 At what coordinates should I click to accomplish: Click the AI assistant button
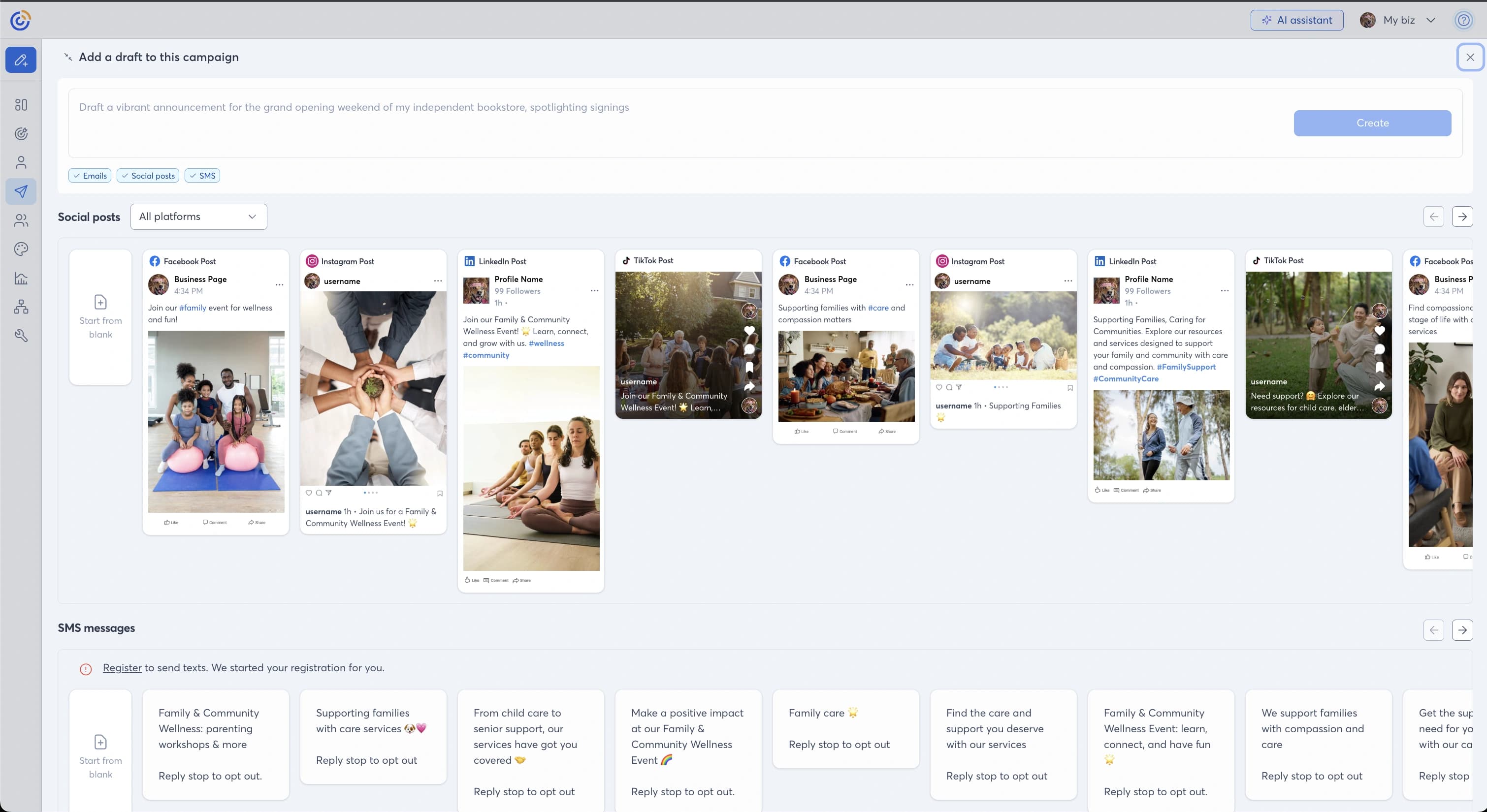click(x=1296, y=20)
